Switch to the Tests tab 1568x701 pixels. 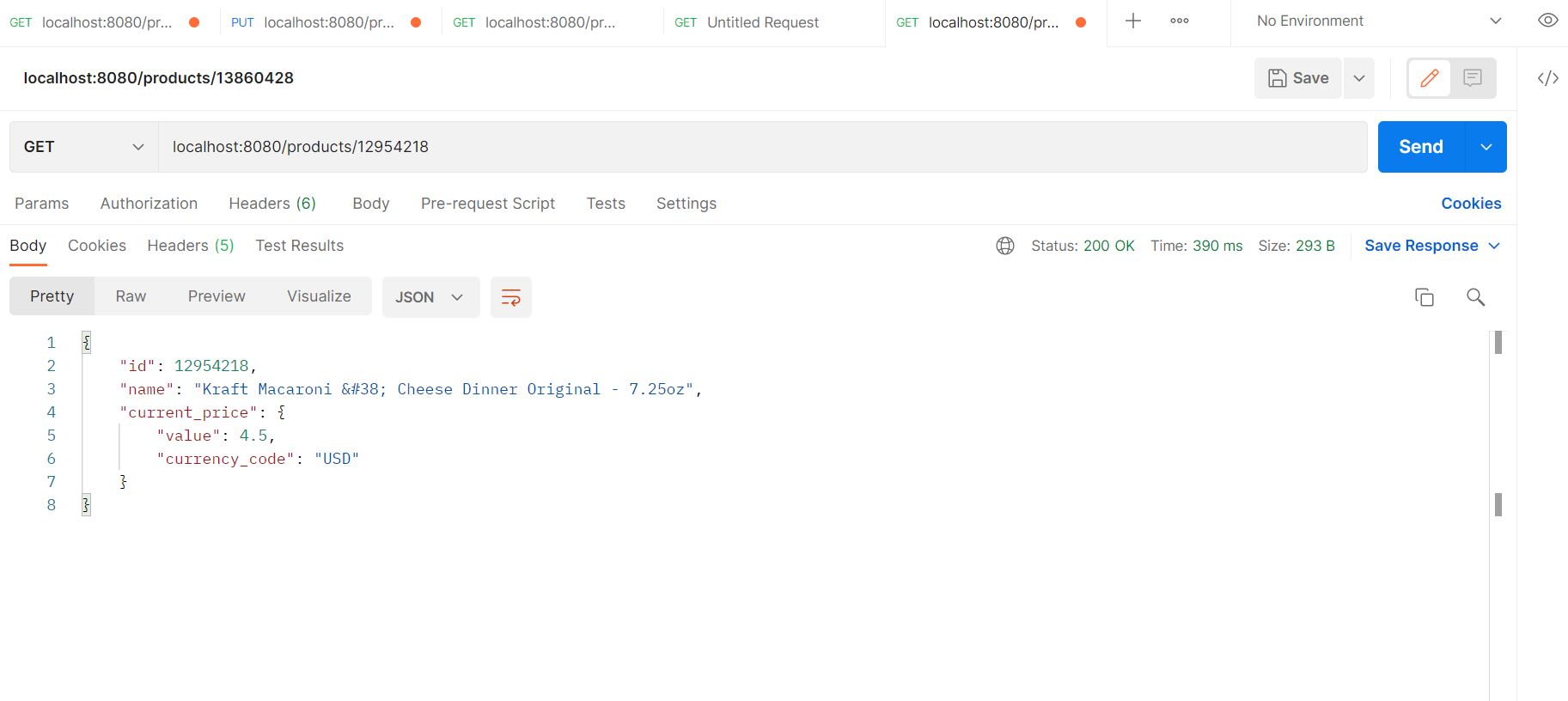tap(606, 204)
